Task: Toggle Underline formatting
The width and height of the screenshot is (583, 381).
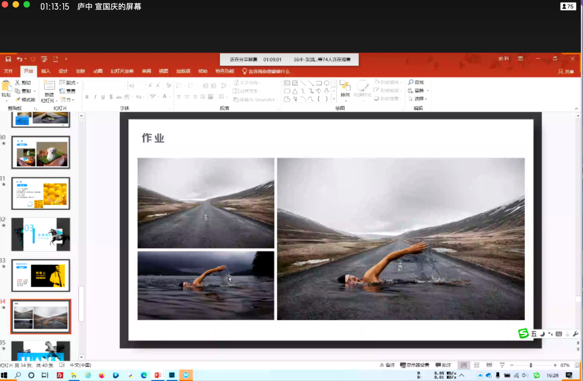Action: [x=103, y=97]
